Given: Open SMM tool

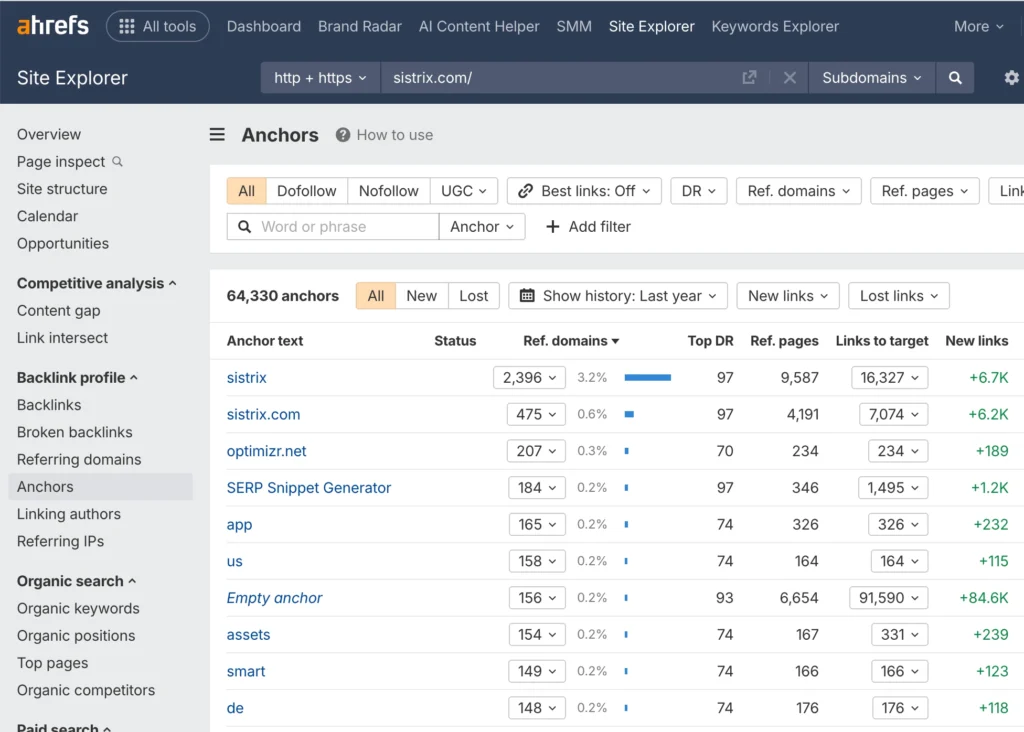Looking at the screenshot, I should tap(574, 26).
